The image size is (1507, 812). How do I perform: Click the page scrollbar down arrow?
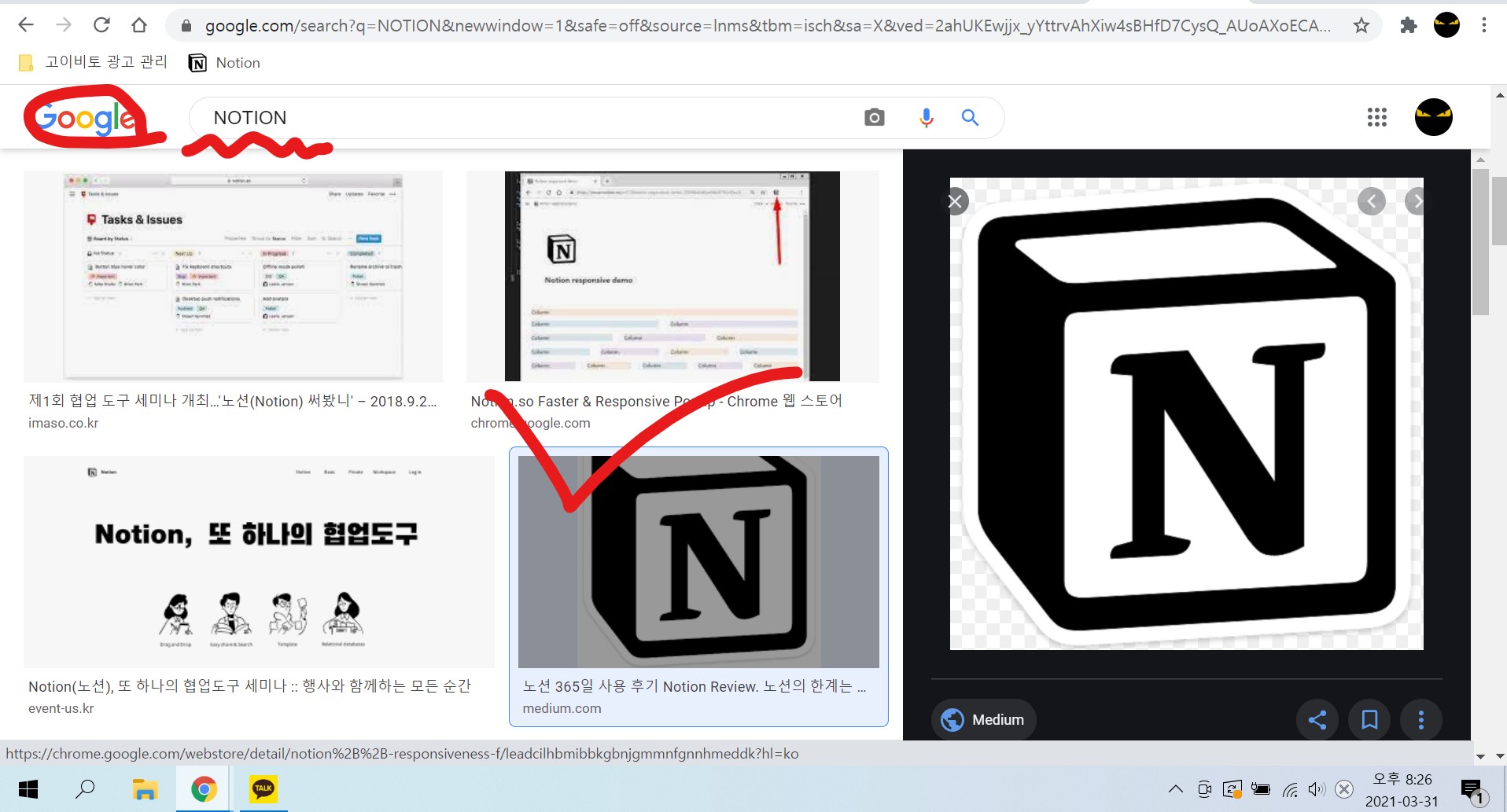click(1499, 756)
